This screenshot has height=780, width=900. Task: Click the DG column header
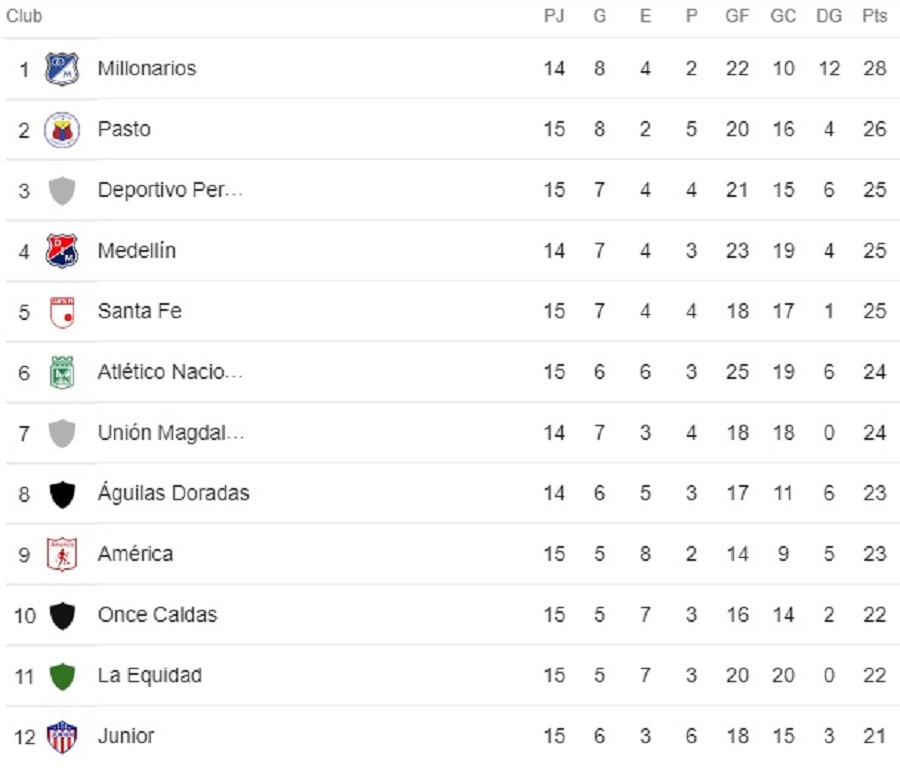coord(828,17)
